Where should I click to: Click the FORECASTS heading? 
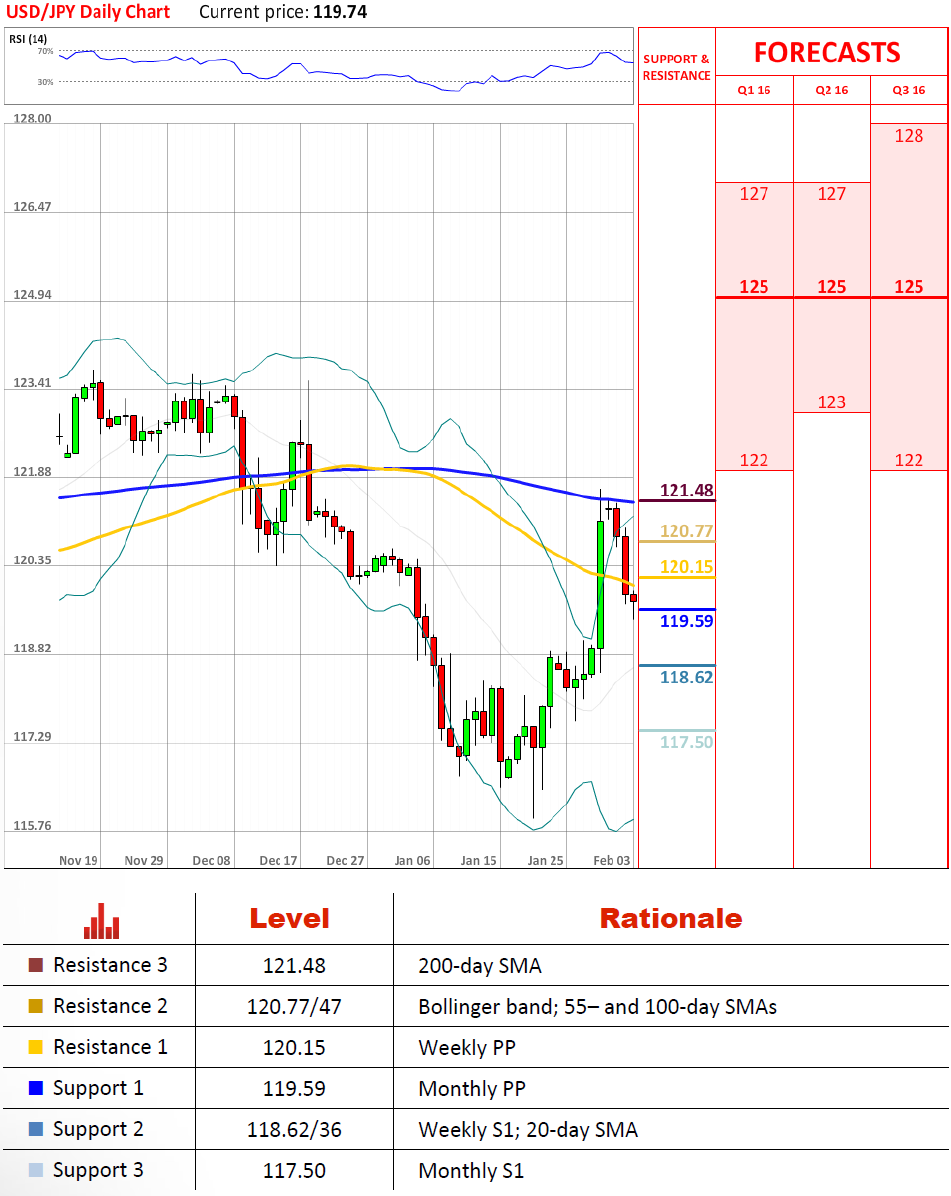click(827, 53)
